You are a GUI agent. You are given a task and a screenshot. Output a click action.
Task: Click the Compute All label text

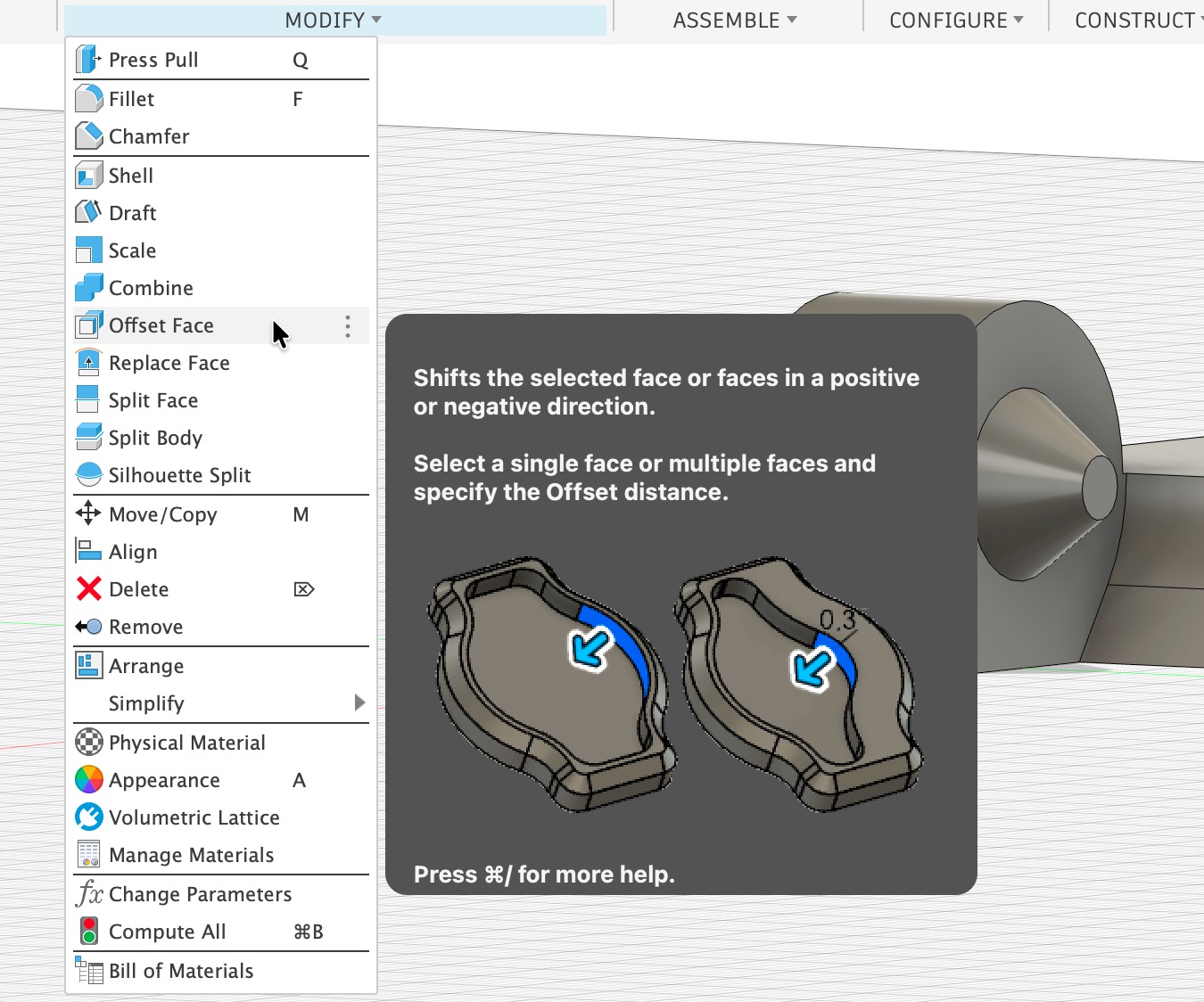[167, 932]
